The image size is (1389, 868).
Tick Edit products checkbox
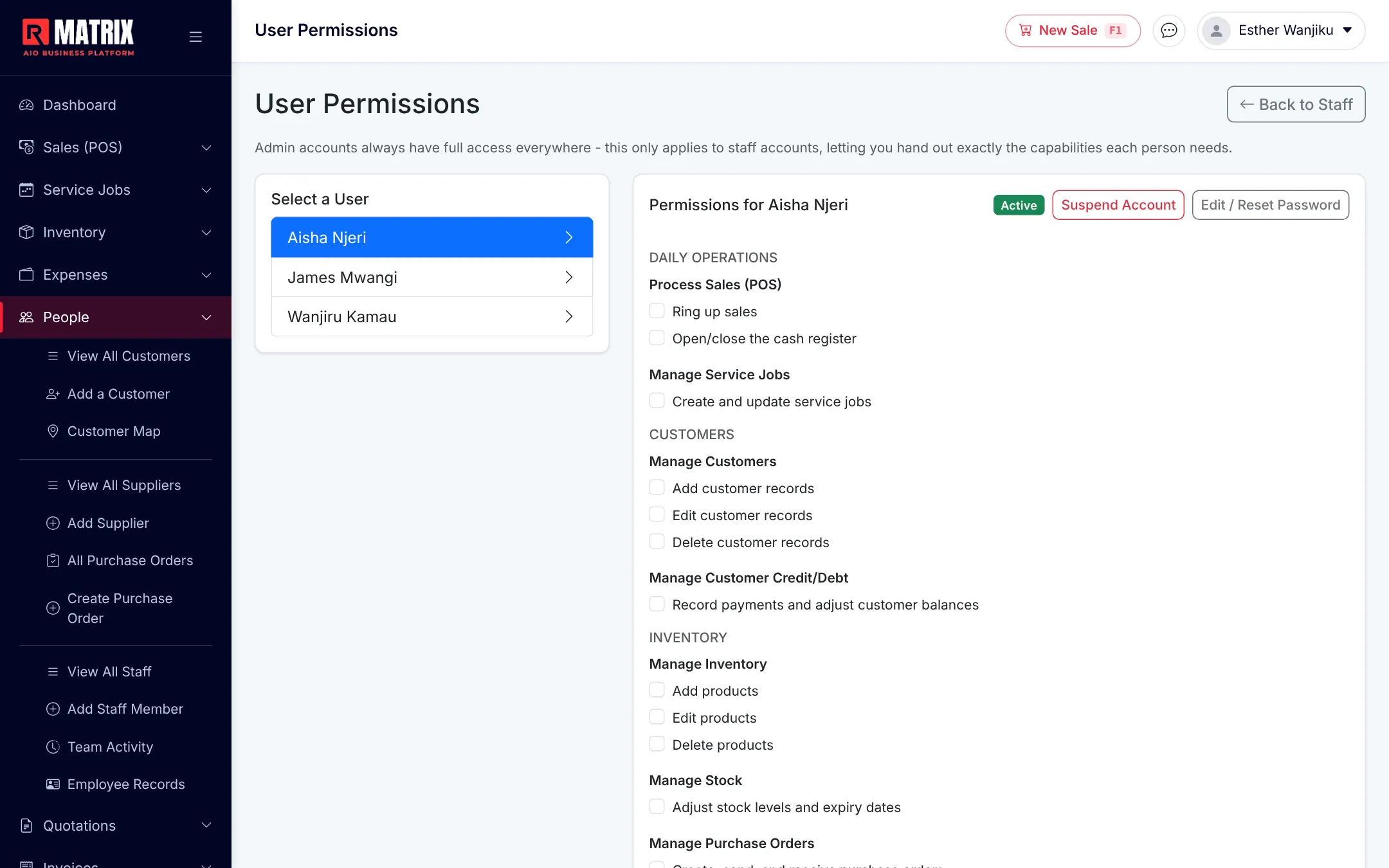point(657,718)
